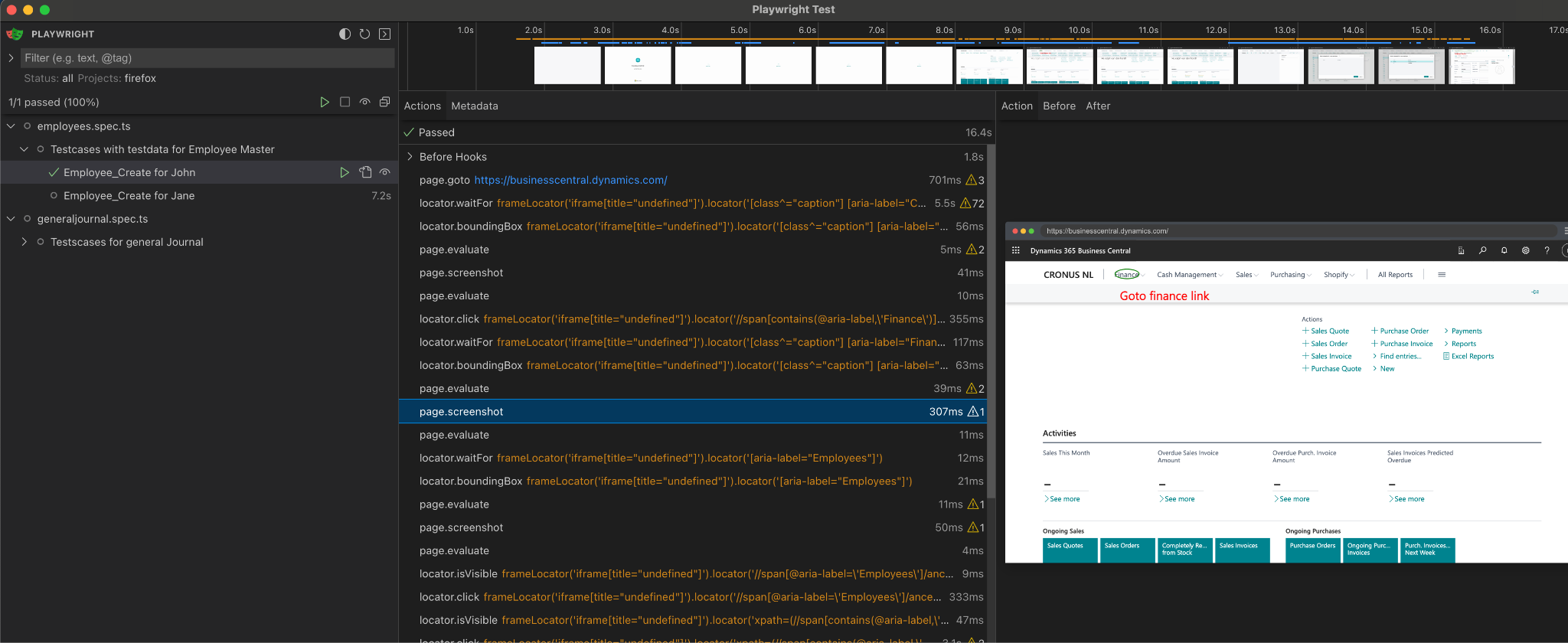1568x643 pixels.
Task: Select the Before snapshot tab
Action: click(x=1059, y=106)
